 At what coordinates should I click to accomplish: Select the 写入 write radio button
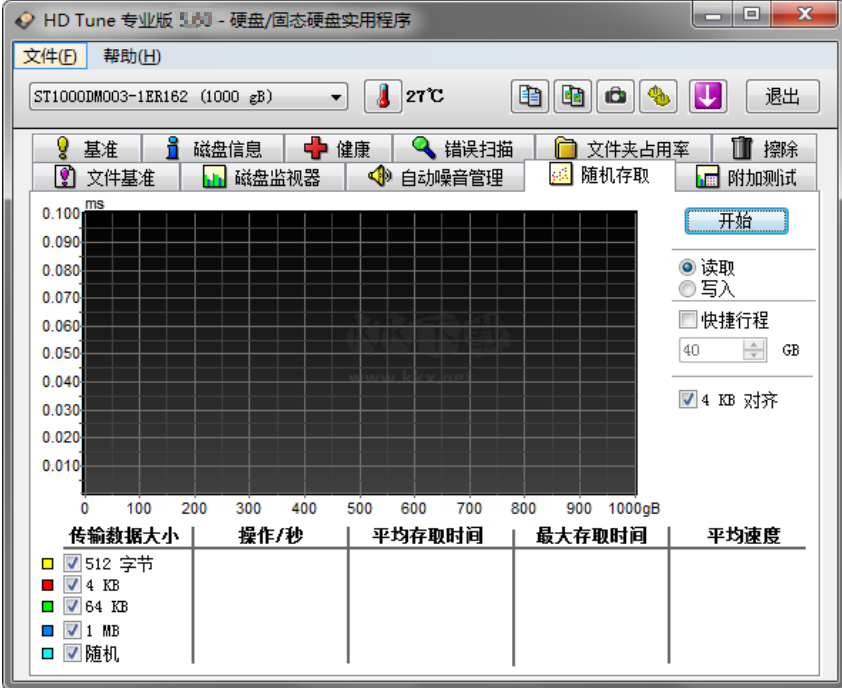[x=686, y=290]
